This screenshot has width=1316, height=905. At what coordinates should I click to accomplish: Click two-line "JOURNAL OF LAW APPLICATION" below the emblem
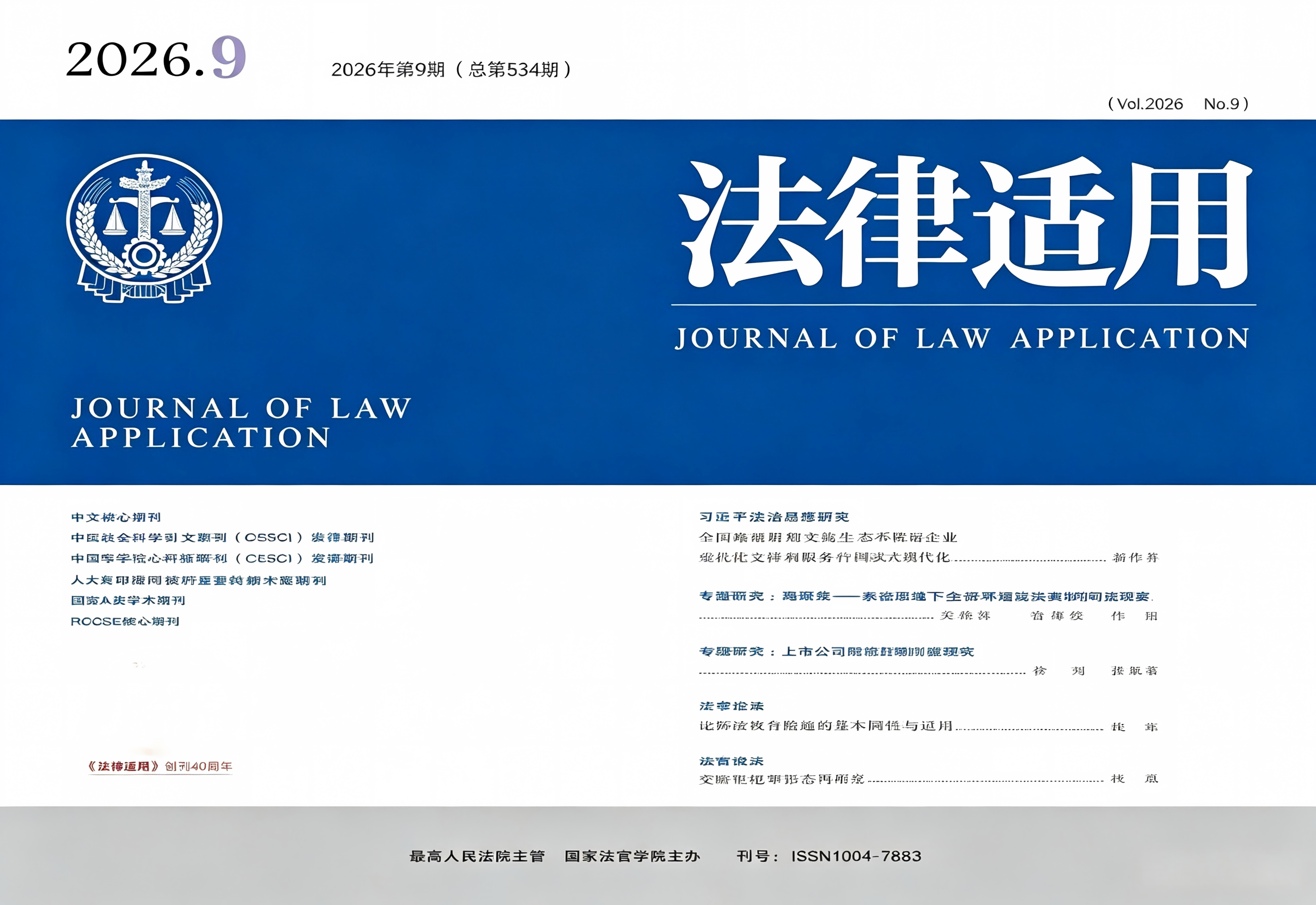(x=241, y=423)
